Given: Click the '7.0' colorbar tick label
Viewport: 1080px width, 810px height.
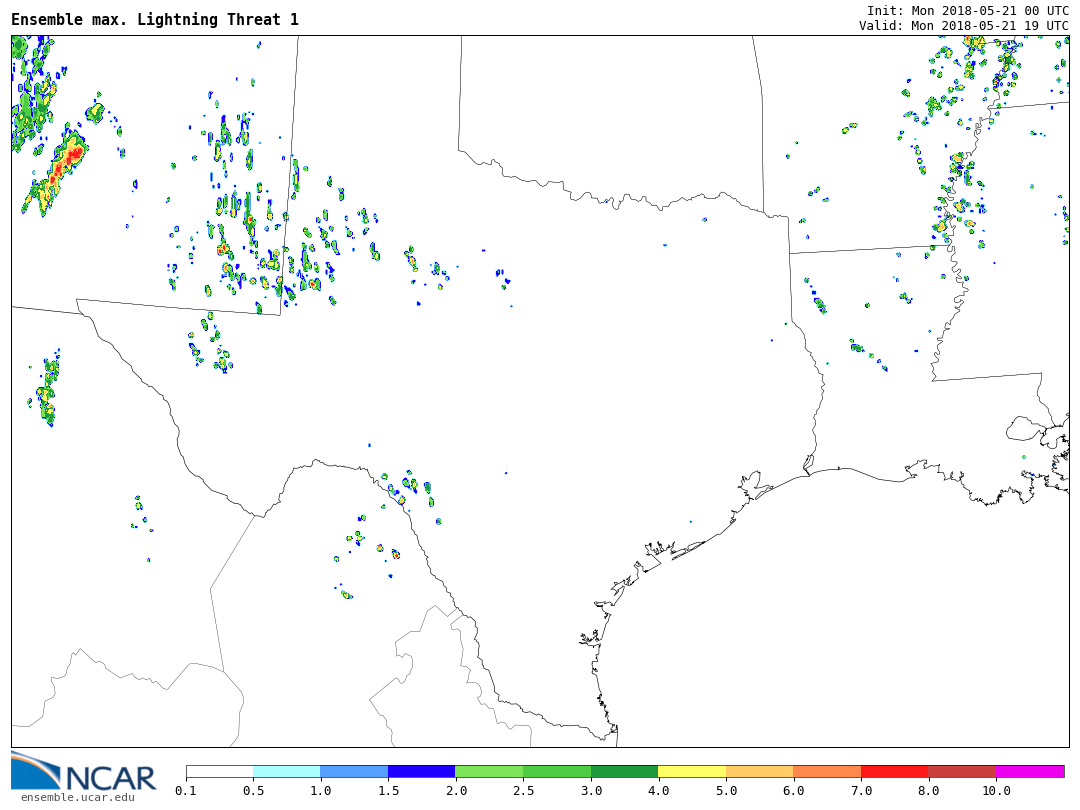Looking at the screenshot, I should click(x=861, y=791).
